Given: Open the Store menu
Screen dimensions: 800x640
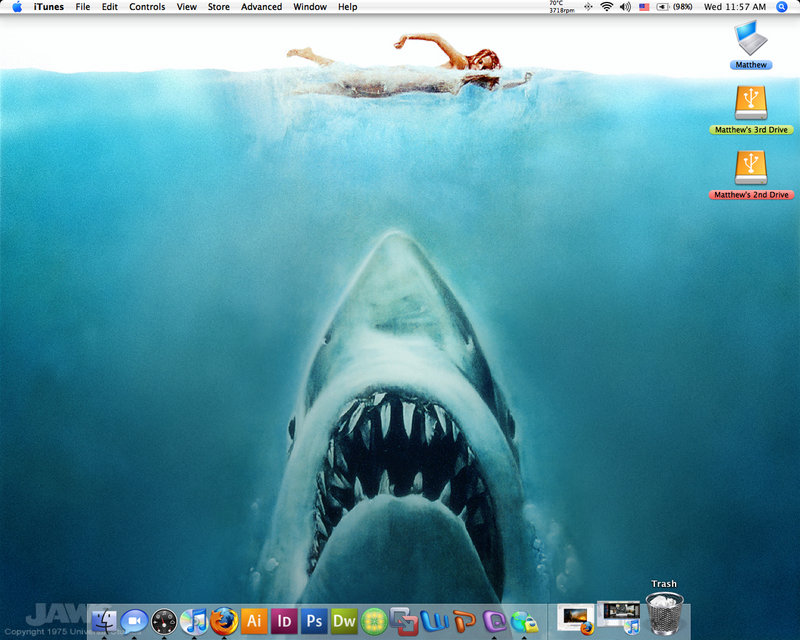Looking at the screenshot, I should [x=218, y=7].
